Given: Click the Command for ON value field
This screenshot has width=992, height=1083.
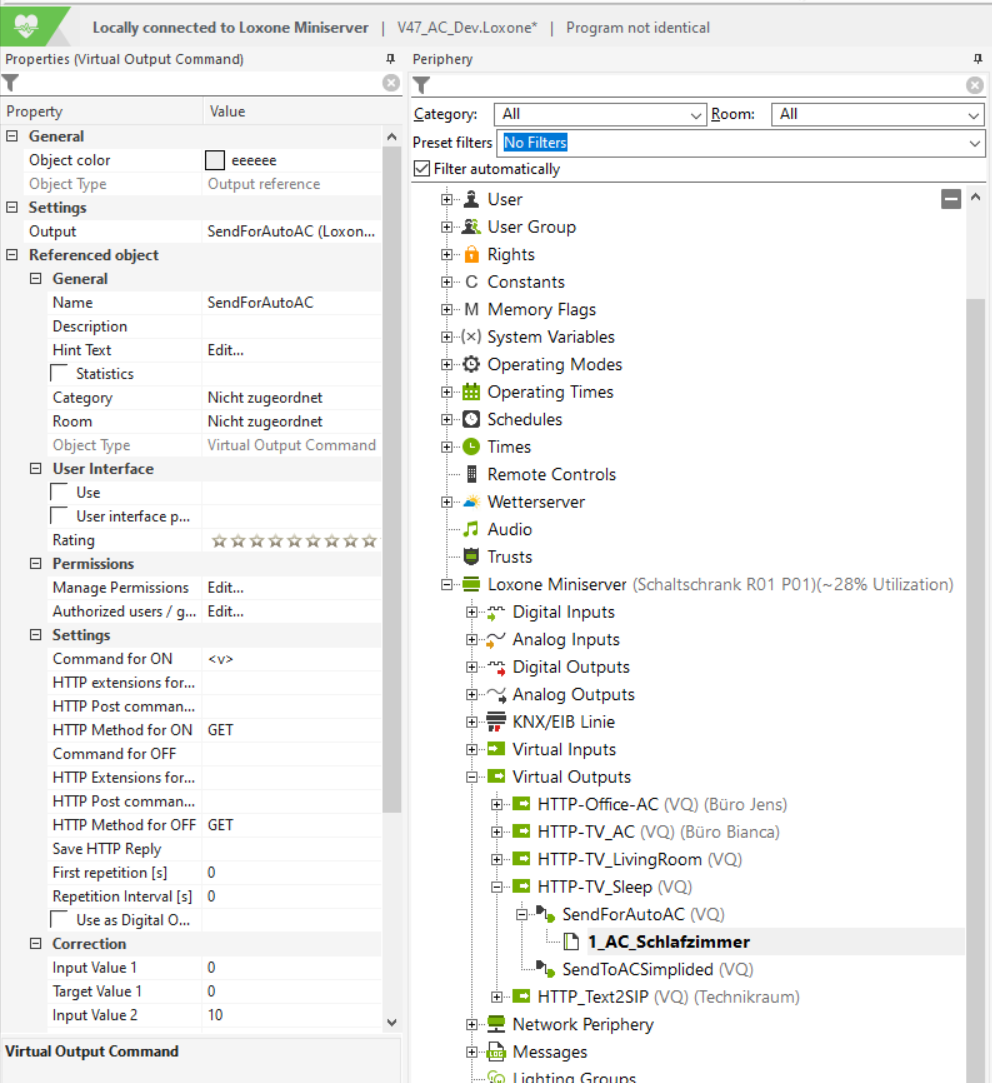Looking at the screenshot, I should tap(292, 659).
